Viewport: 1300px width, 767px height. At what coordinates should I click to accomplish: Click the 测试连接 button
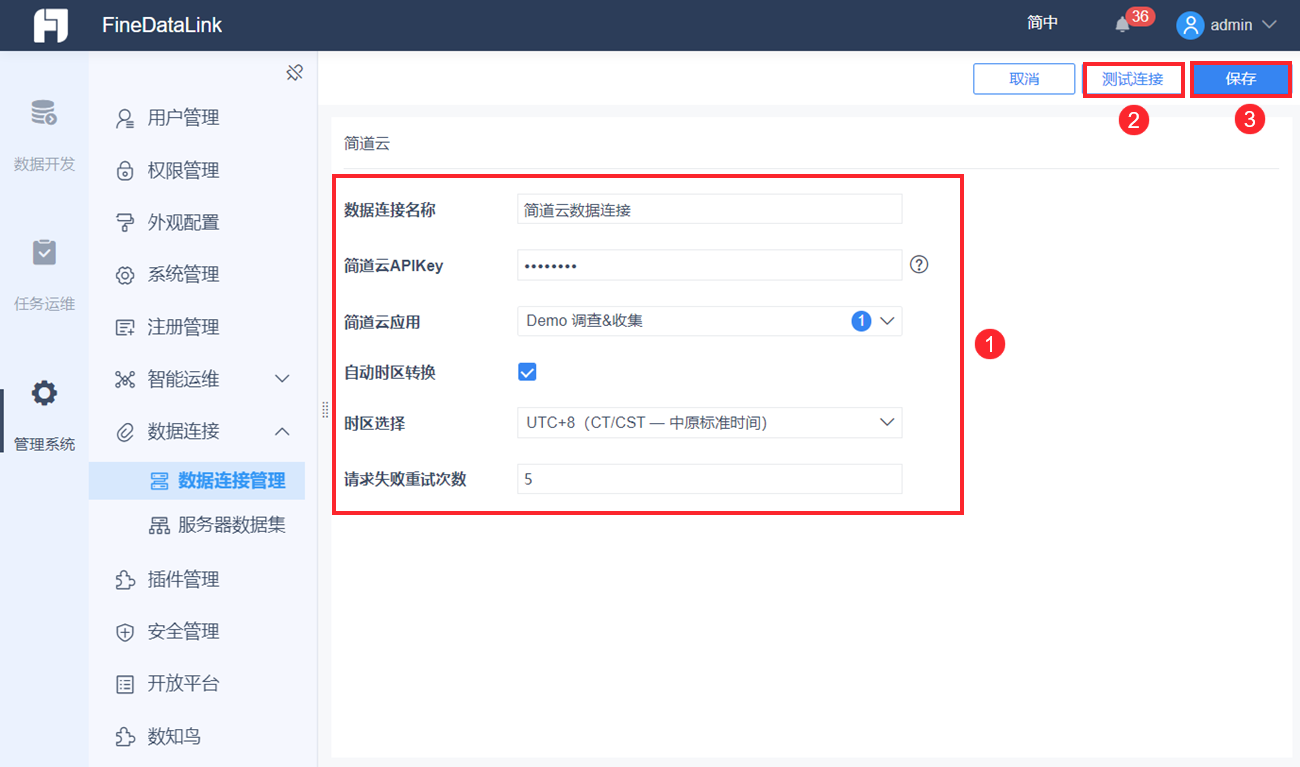1133,79
